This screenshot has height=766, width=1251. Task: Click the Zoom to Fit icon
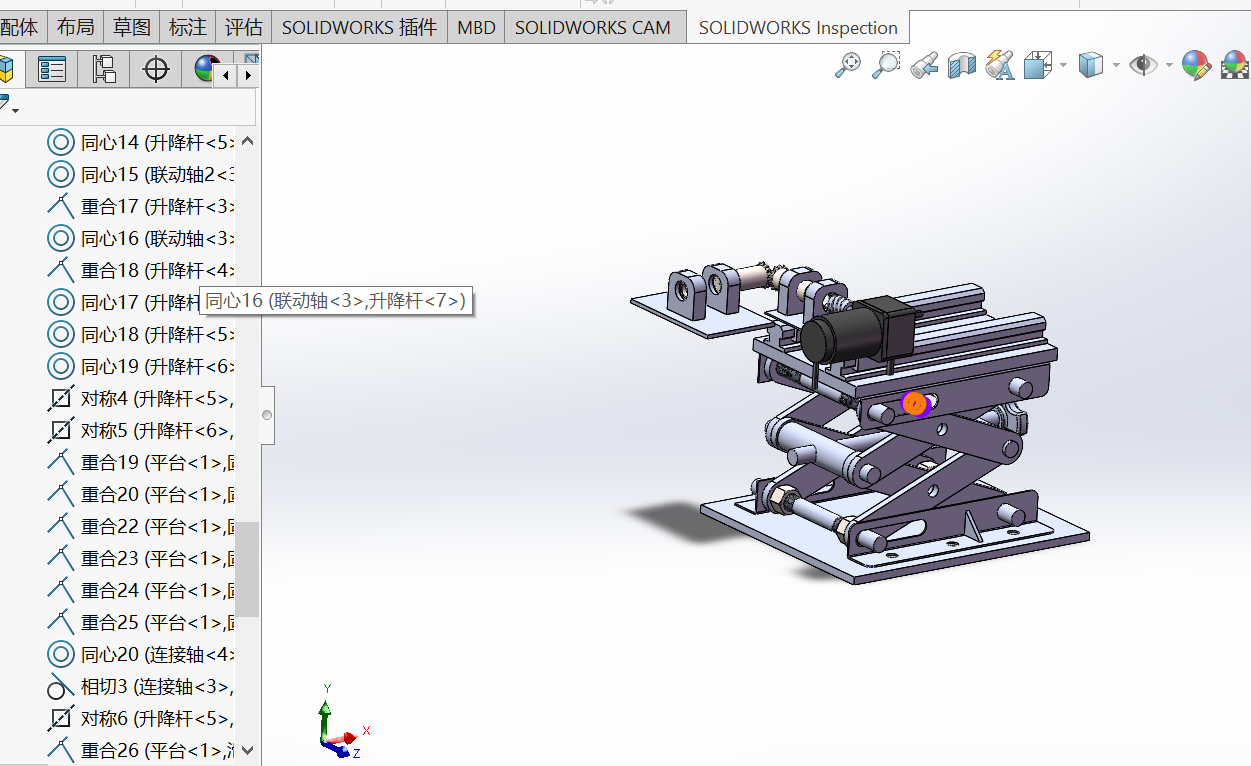848,65
